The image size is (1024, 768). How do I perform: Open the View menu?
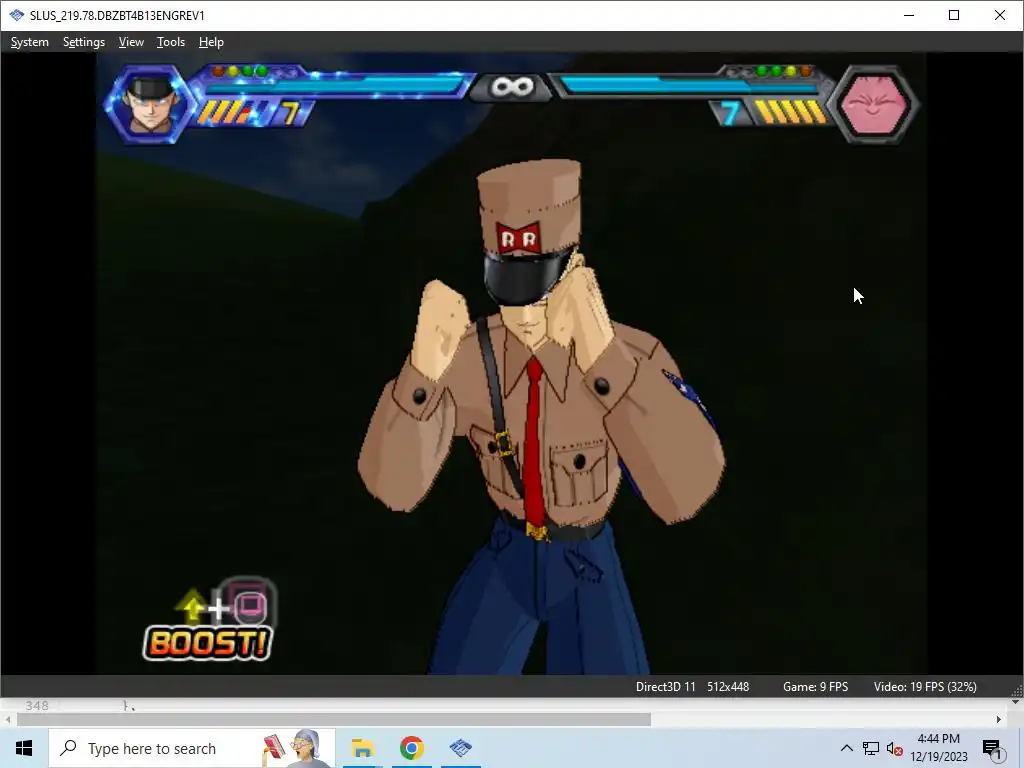click(x=131, y=42)
